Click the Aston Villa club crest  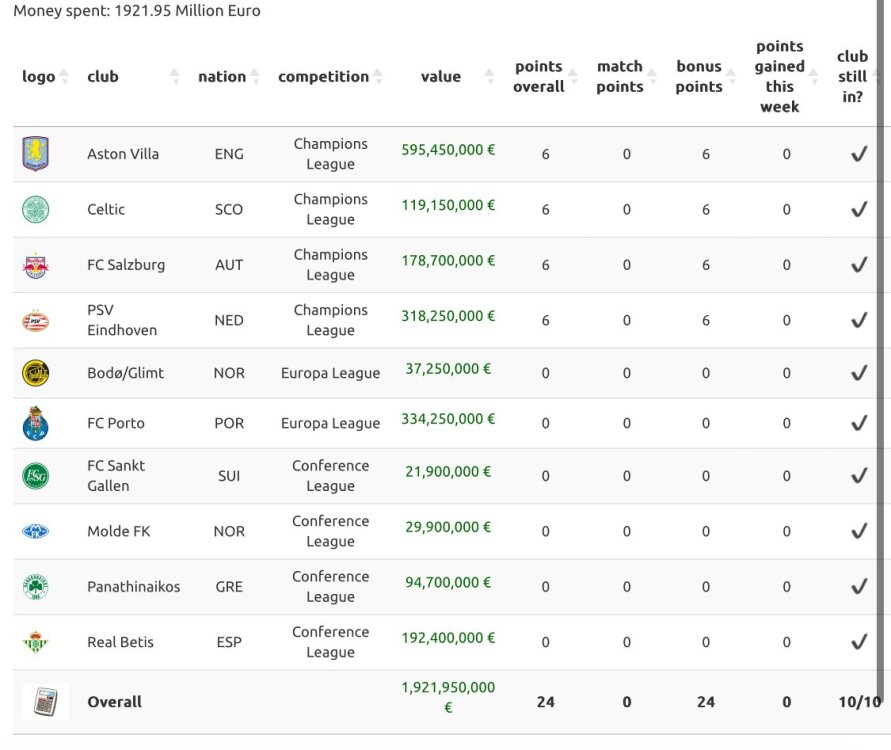tap(35, 154)
